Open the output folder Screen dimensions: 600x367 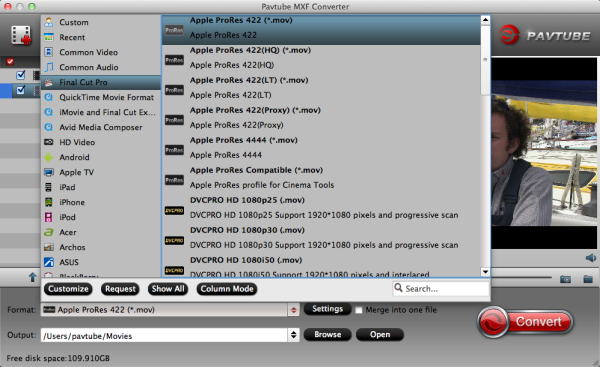(x=380, y=334)
